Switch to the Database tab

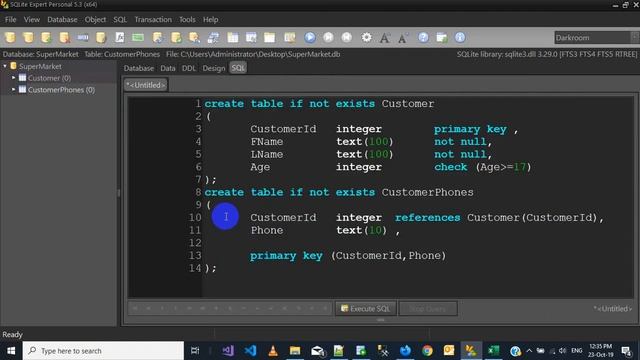139,68
